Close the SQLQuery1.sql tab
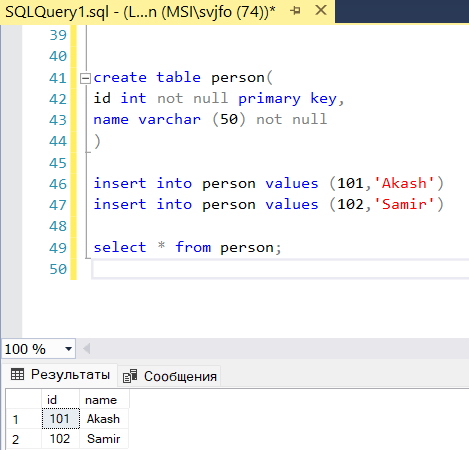 [321, 11]
